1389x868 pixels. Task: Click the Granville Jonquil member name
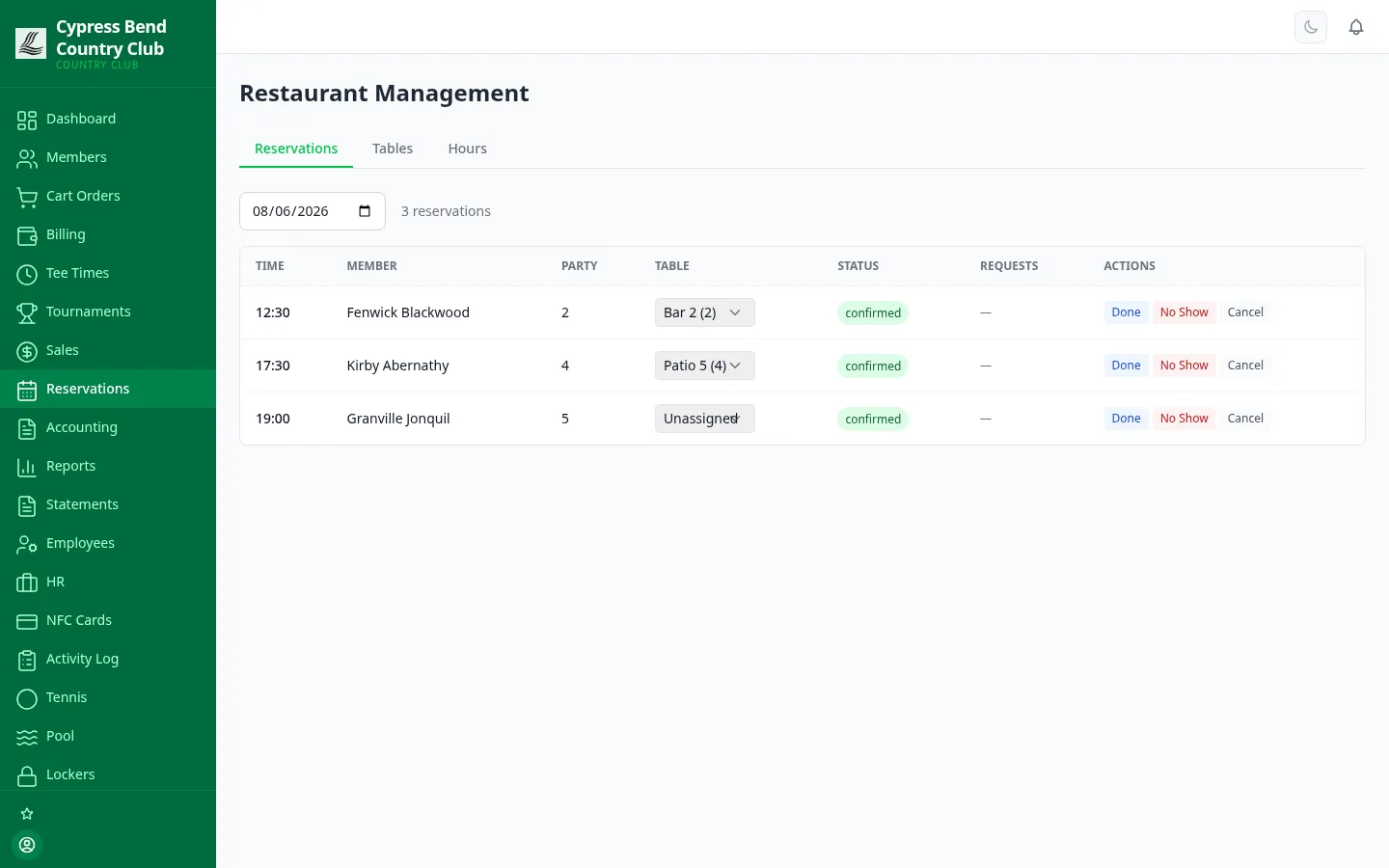pos(398,419)
